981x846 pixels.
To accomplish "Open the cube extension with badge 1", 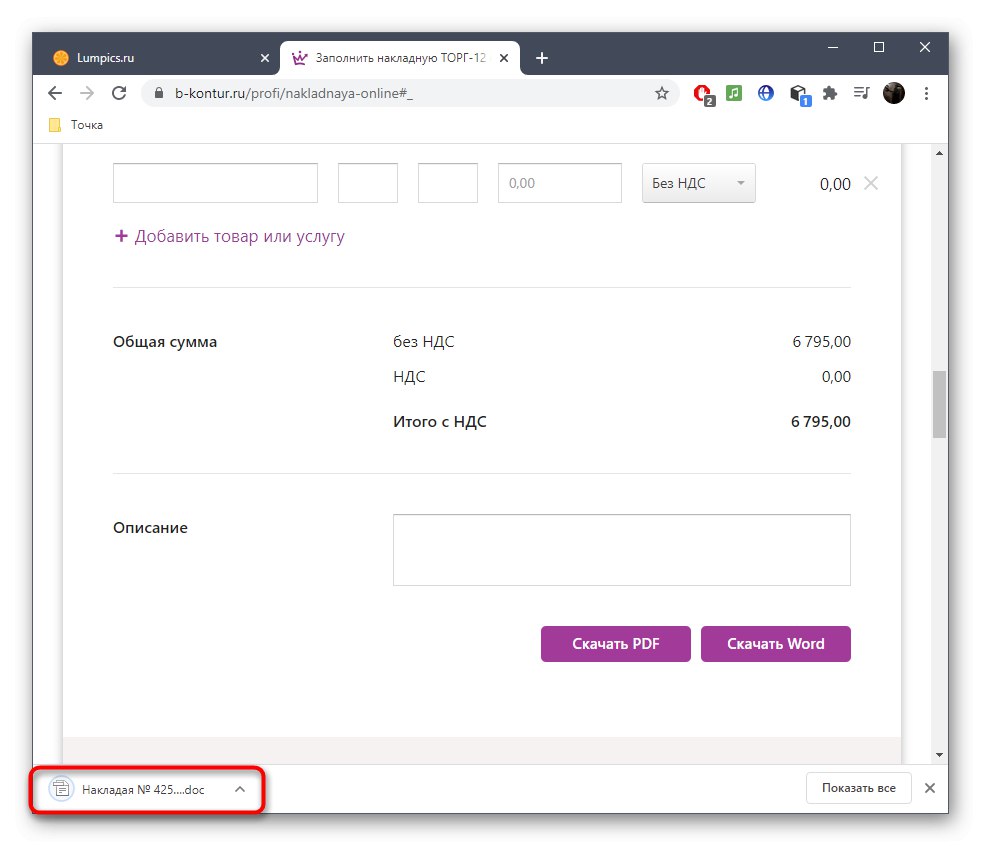I will [x=800, y=94].
